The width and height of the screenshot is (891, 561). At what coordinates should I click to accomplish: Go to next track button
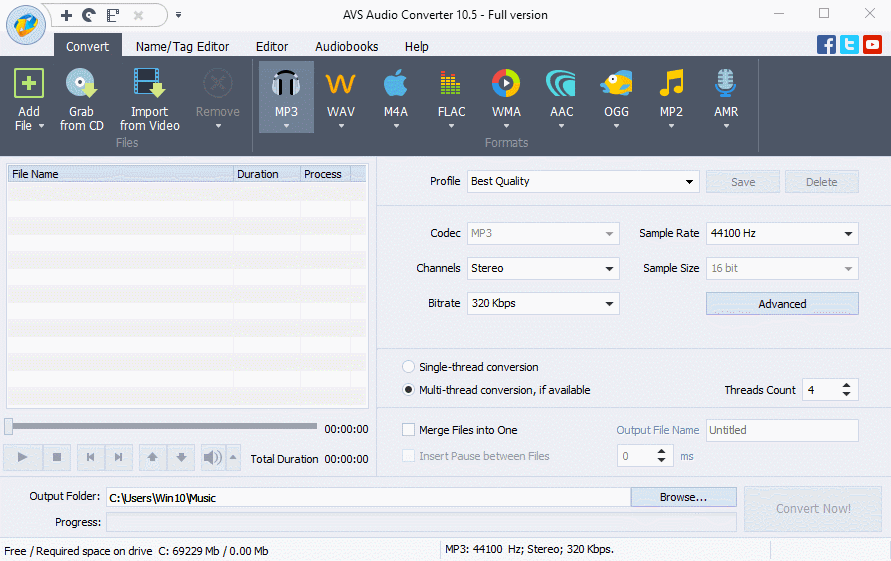coord(119,457)
